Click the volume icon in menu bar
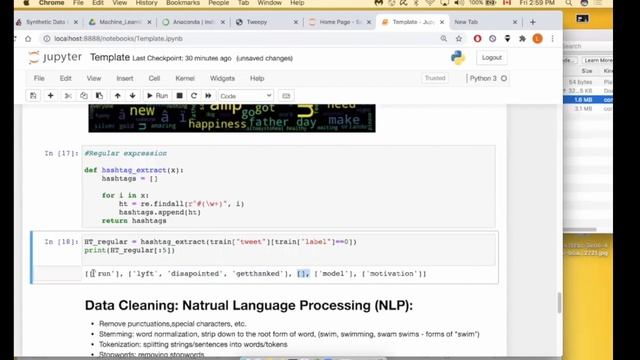 pos(458,3)
